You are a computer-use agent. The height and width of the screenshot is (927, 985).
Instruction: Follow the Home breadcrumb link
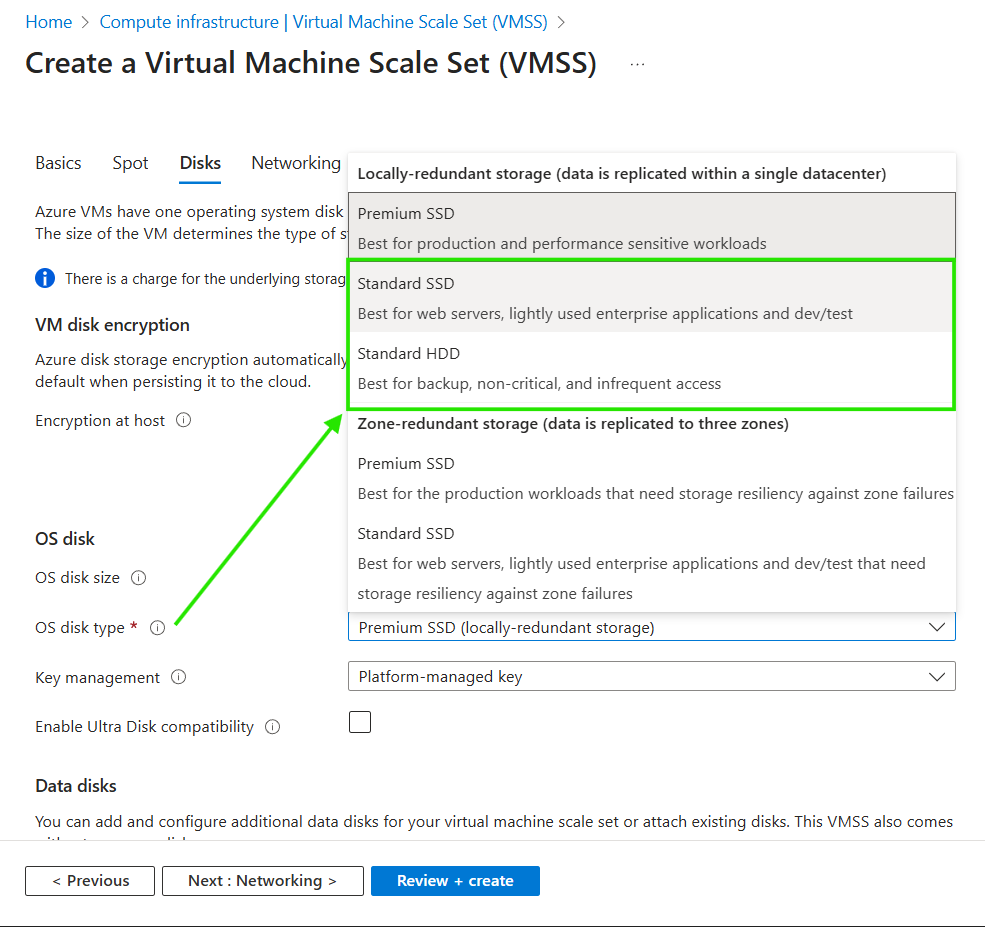[x=48, y=21]
